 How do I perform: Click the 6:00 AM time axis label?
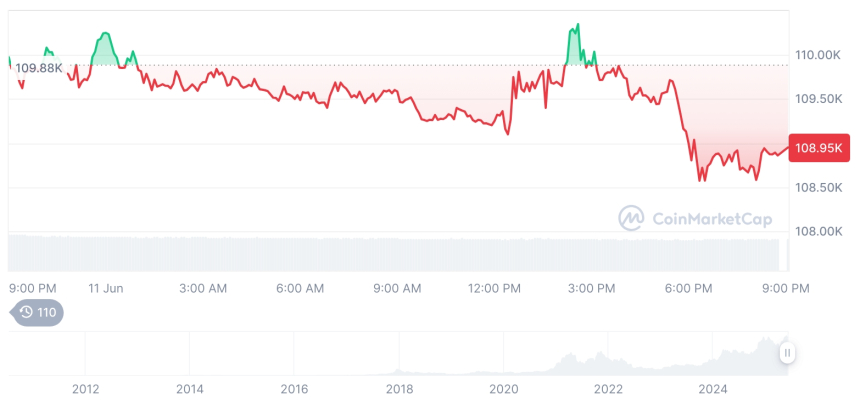(x=300, y=288)
